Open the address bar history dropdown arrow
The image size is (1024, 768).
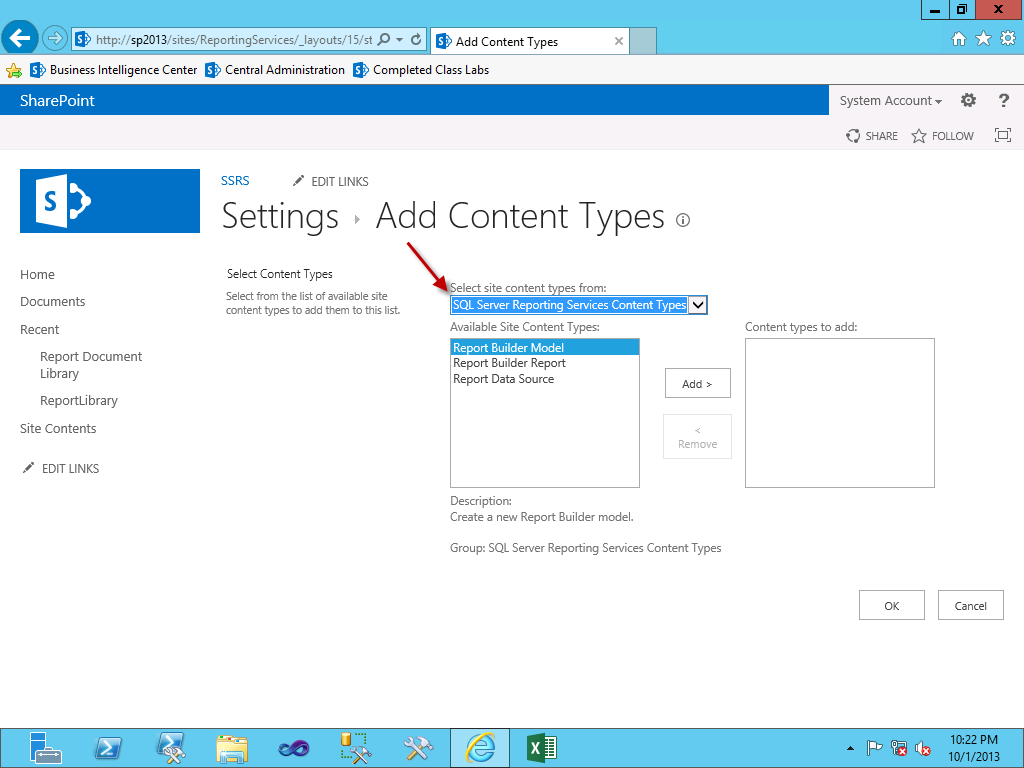point(400,40)
